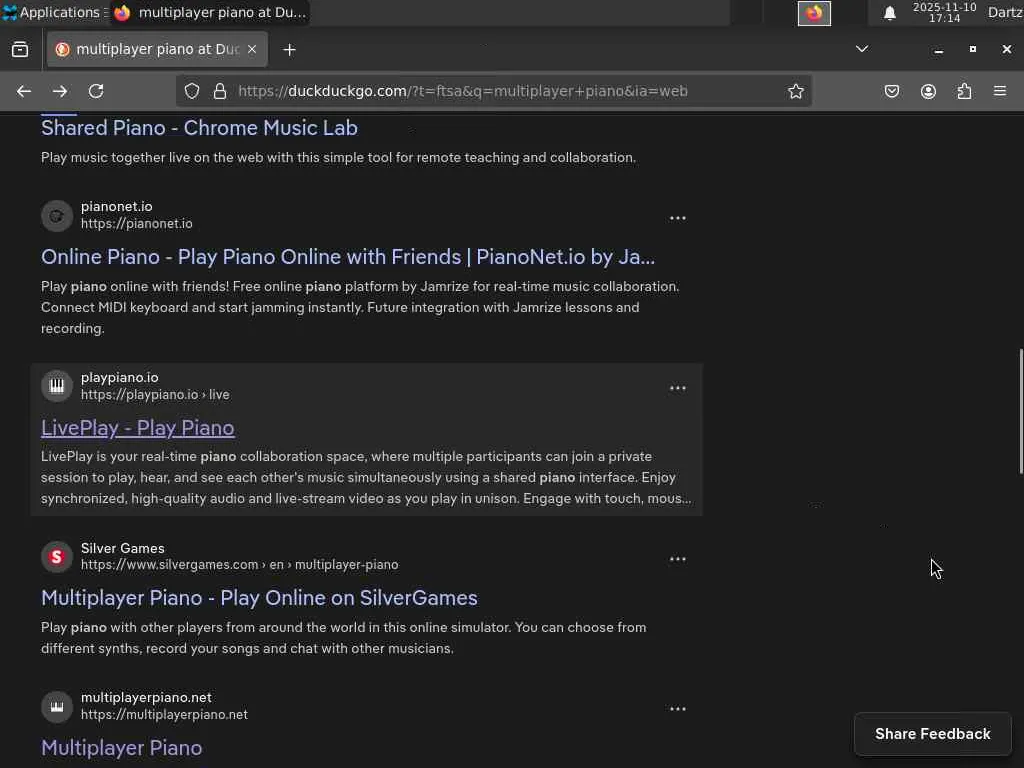Open more options for playpiano.io result

click(x=677, y=388)
